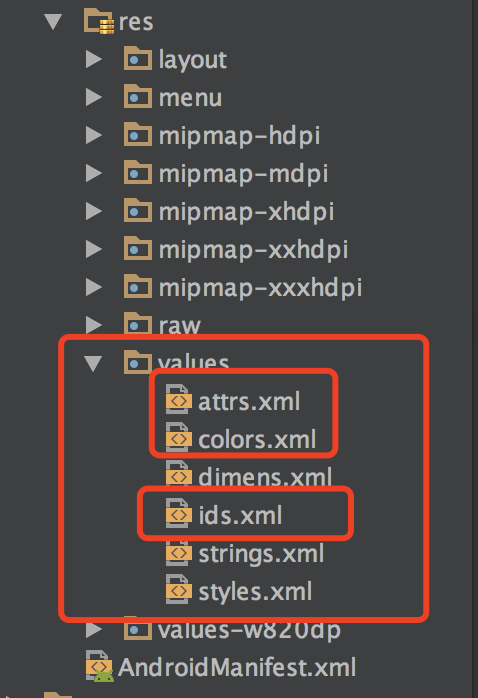Viewport: 478px width, 698px height.
Task: Open colors.xml file name
Action: pos(257,439)
